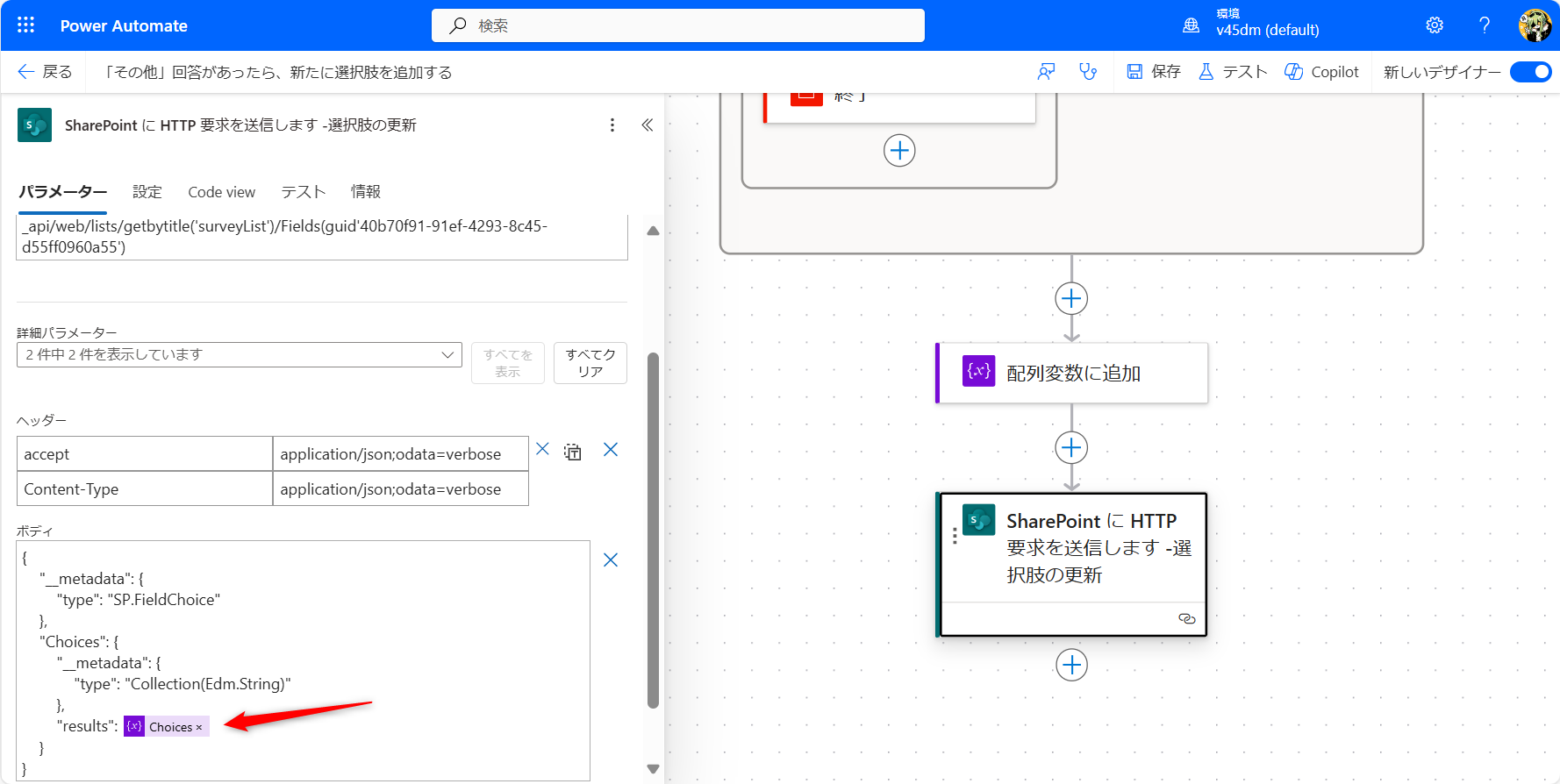Edit the URI field with _api/web/lists
The width and height of the screenshot is (1560, 784).
click(x=322, y=237)
